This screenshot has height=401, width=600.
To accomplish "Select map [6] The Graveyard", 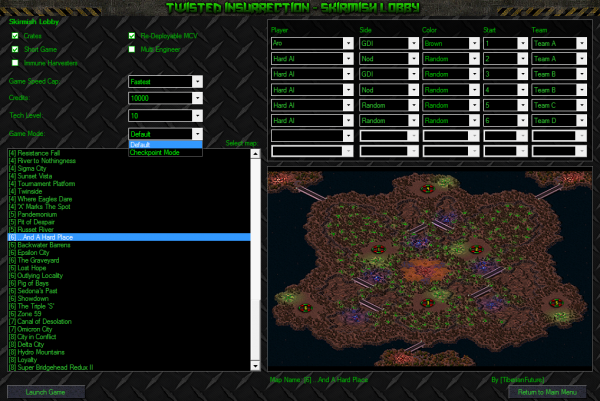I will point(129,260).
